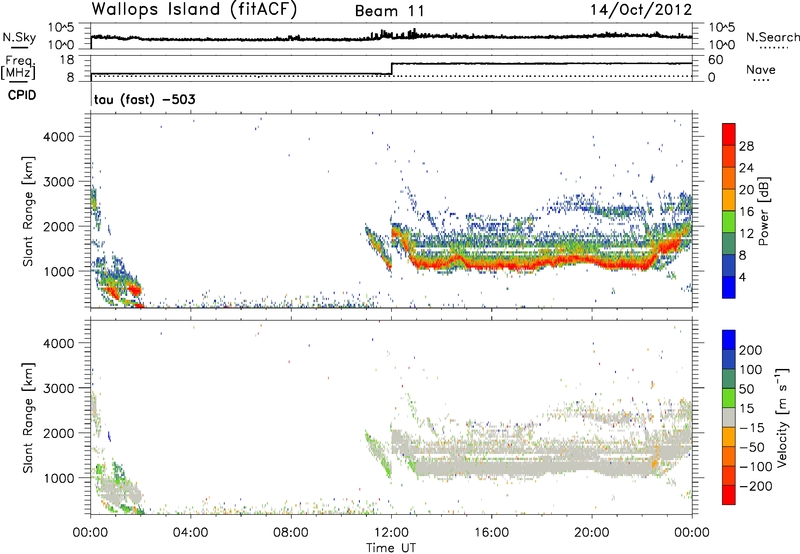Click the '20:00' time axis tick label
Screen dimensions: 800x554
(592, 533)
